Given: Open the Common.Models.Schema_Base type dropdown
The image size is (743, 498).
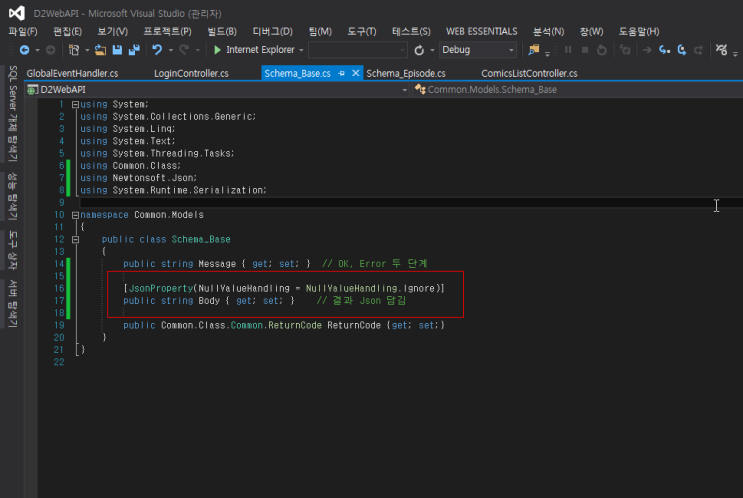Looking at the screenshot, I should click(577, 90).
